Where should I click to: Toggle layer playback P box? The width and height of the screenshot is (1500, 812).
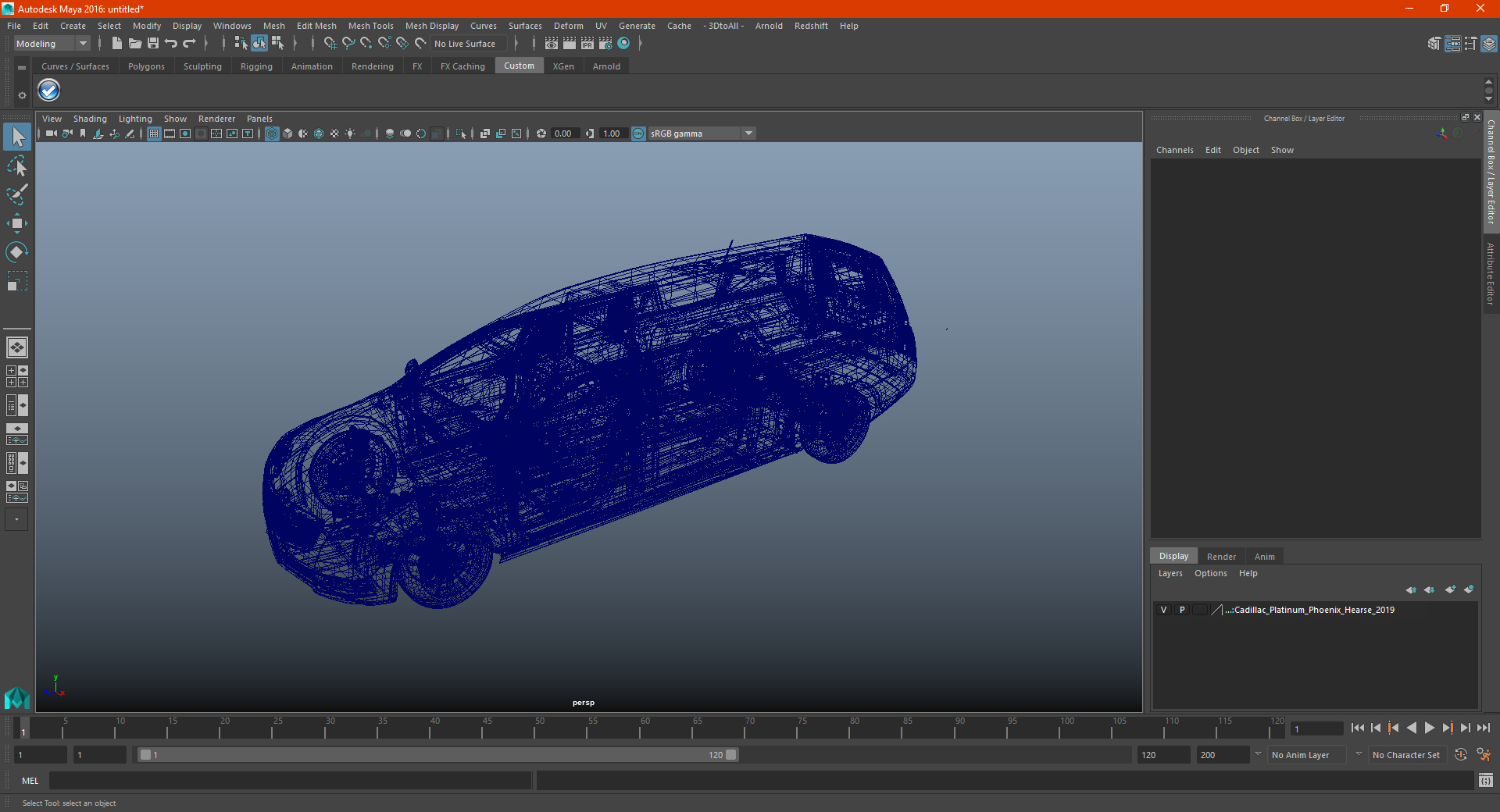[1181, 610]
